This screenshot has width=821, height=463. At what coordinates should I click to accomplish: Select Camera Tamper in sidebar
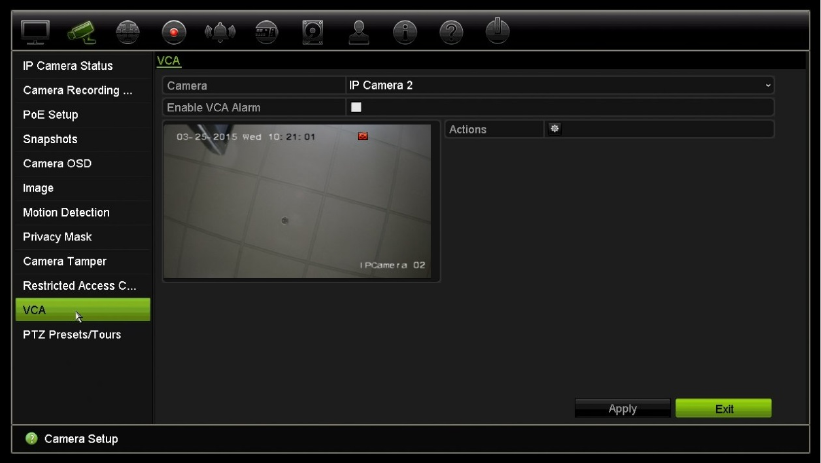coord(83,261)
